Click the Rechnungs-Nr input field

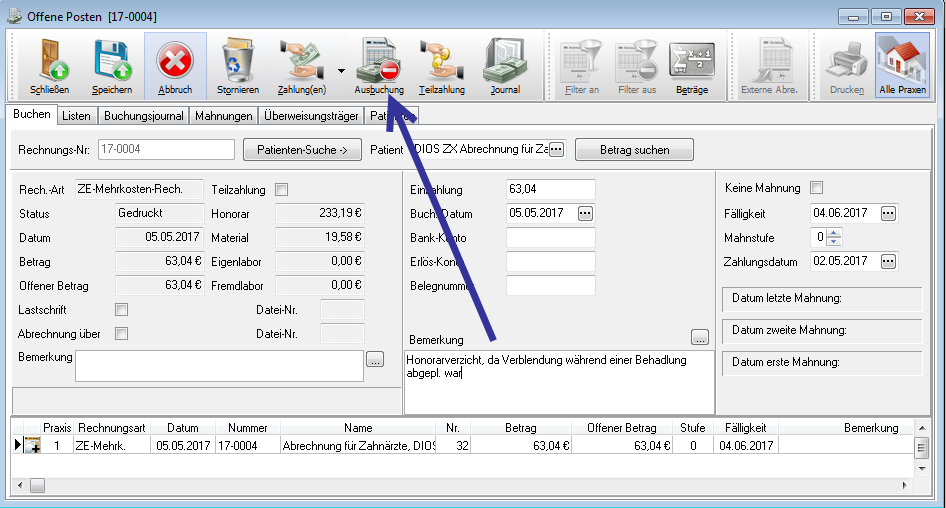click(166, 149)
